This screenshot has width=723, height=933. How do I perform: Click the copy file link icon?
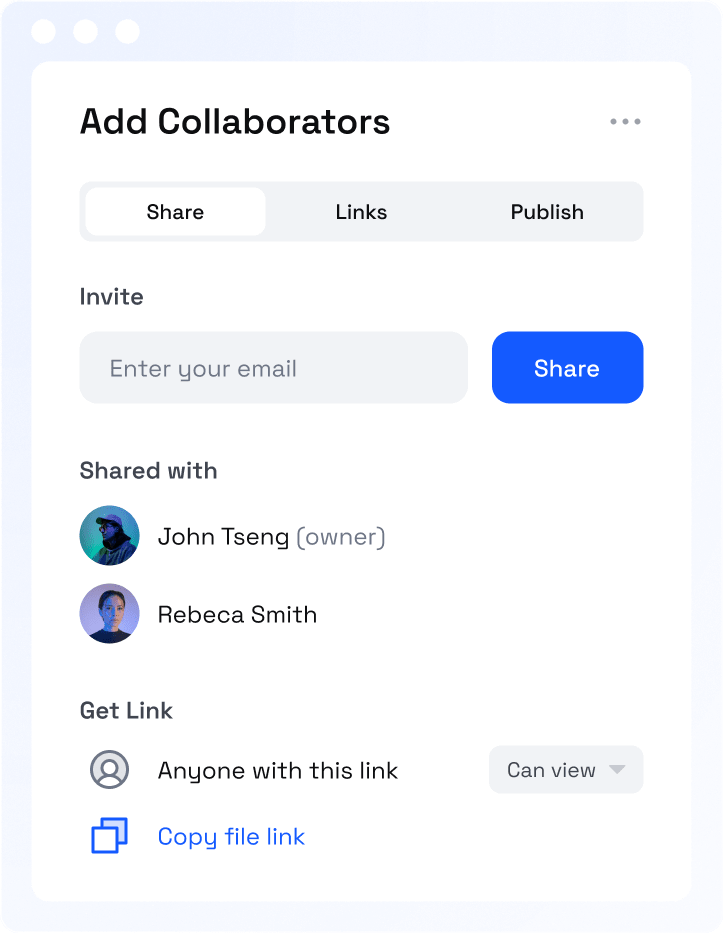tap(109, 836)
